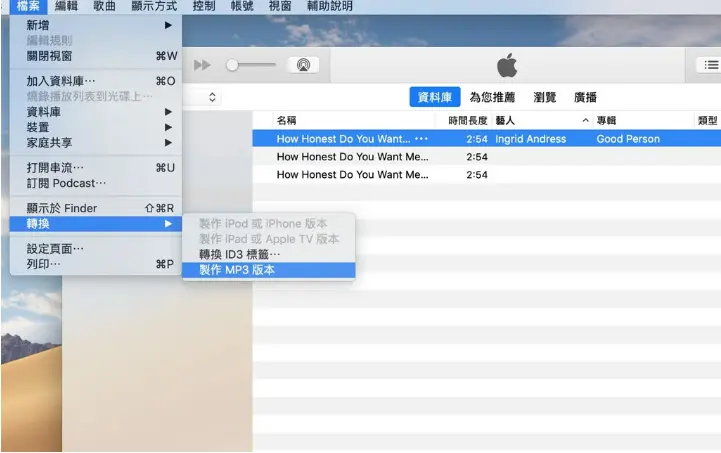Viewport: 721px width, 453px height.
Task: Switch to the 資料庫 tab
Action: click(x=435, y=97)
